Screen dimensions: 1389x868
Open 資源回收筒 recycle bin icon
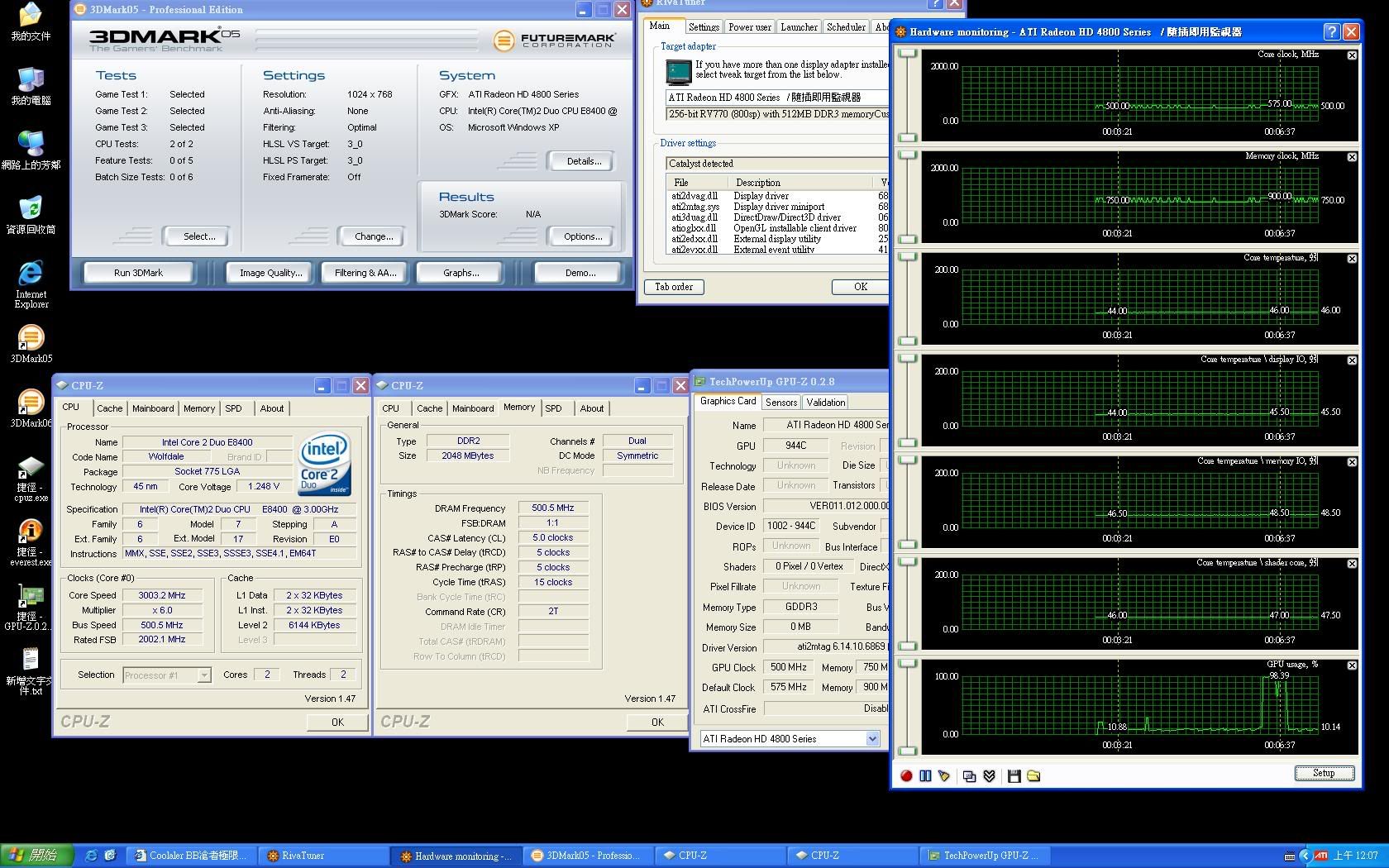click(x=31, y=214)
